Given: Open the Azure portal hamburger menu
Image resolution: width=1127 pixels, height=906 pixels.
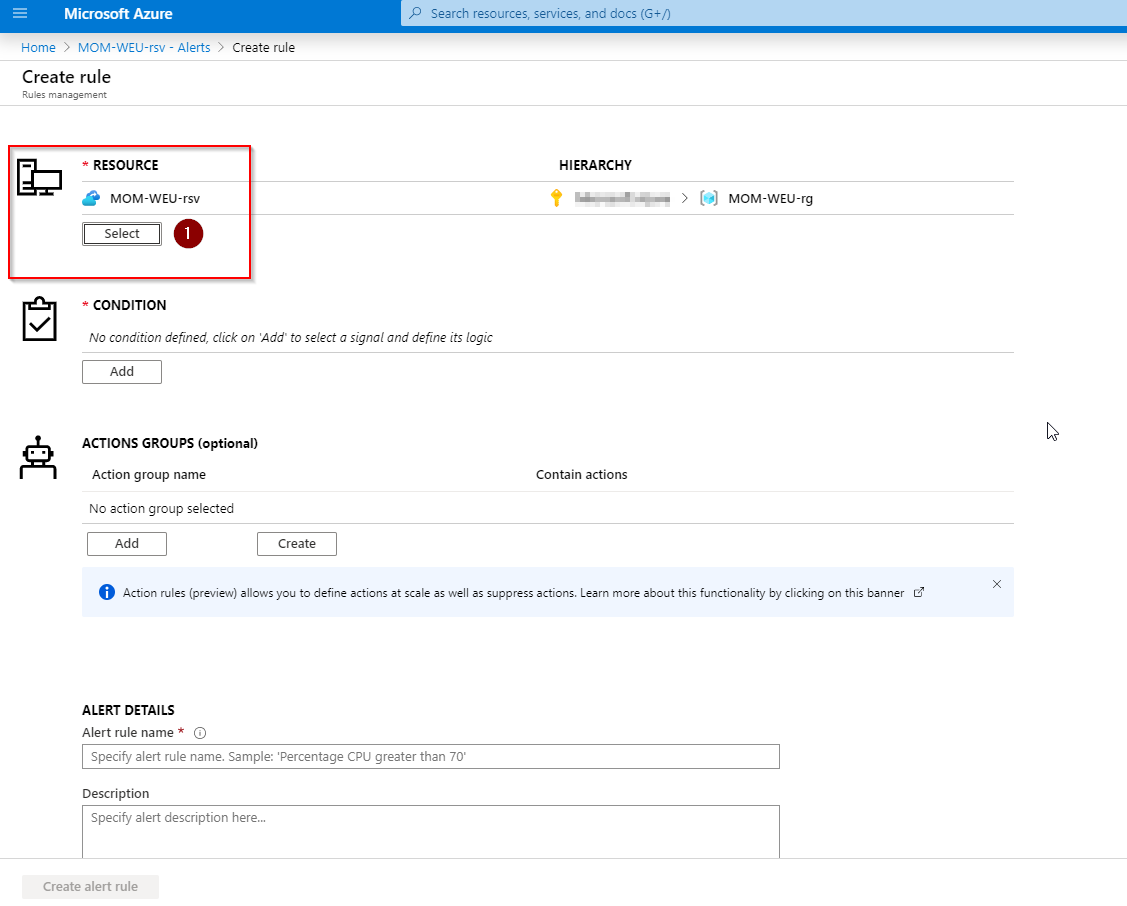Looking at the screenshot, I should [x=20, y=14].
